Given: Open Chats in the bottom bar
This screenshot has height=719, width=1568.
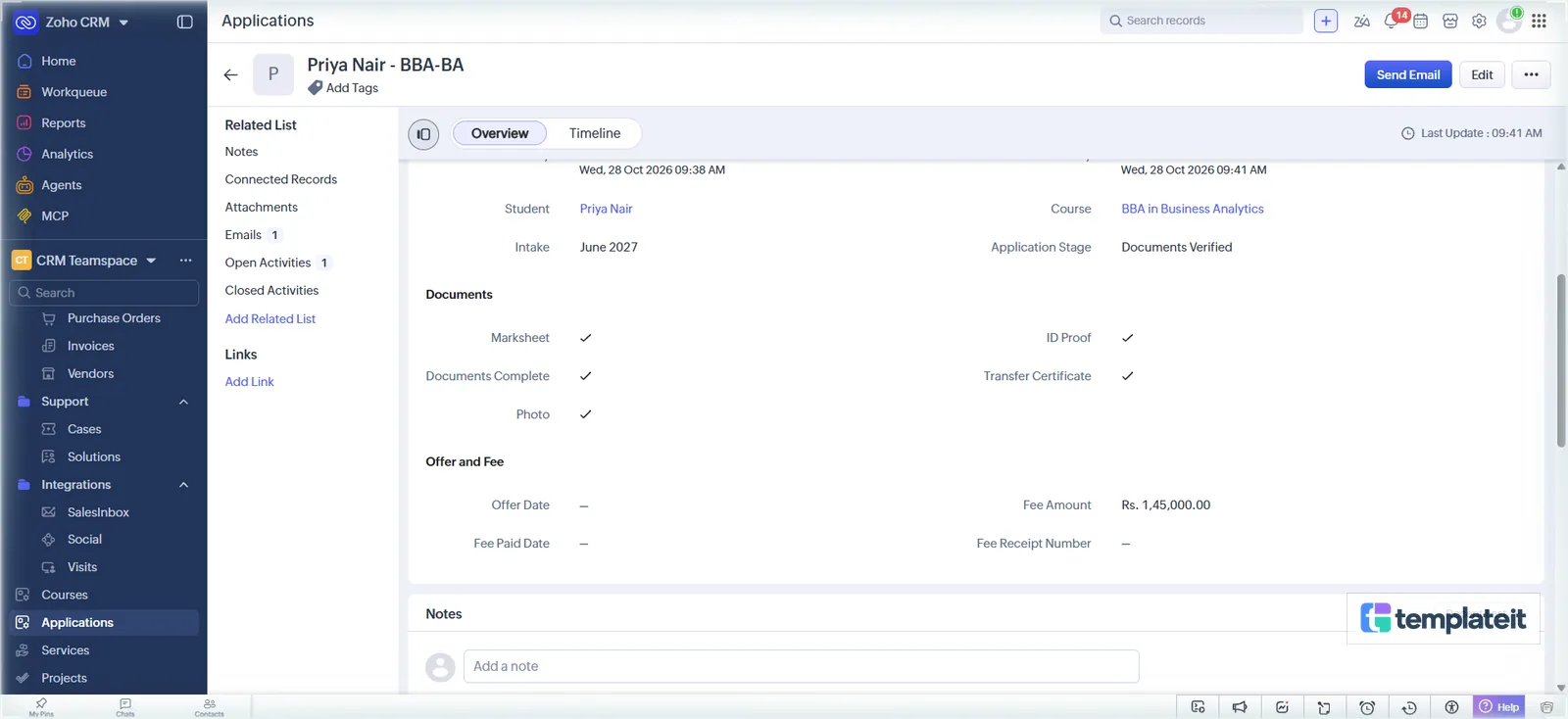Looking at the screenshot, I should [125, 707].
